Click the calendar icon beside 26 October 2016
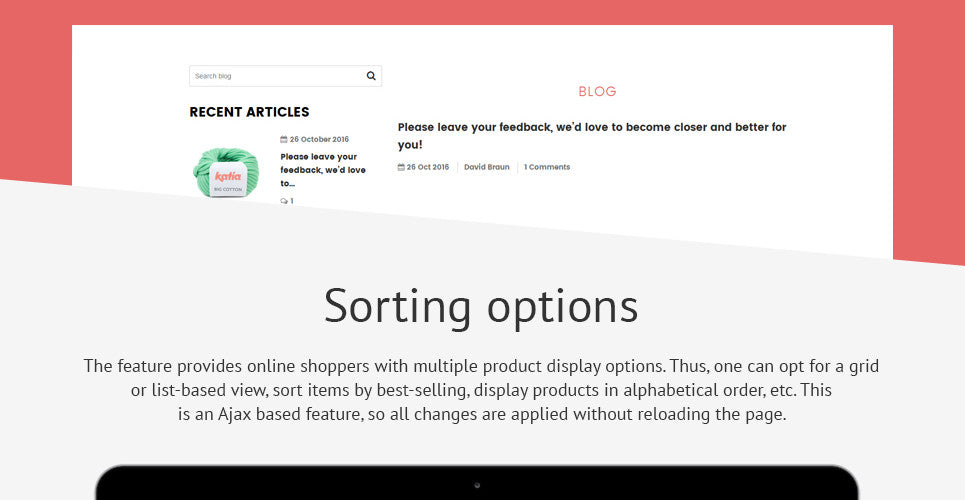Screen dimensions: 965x500 click(284, 139)
